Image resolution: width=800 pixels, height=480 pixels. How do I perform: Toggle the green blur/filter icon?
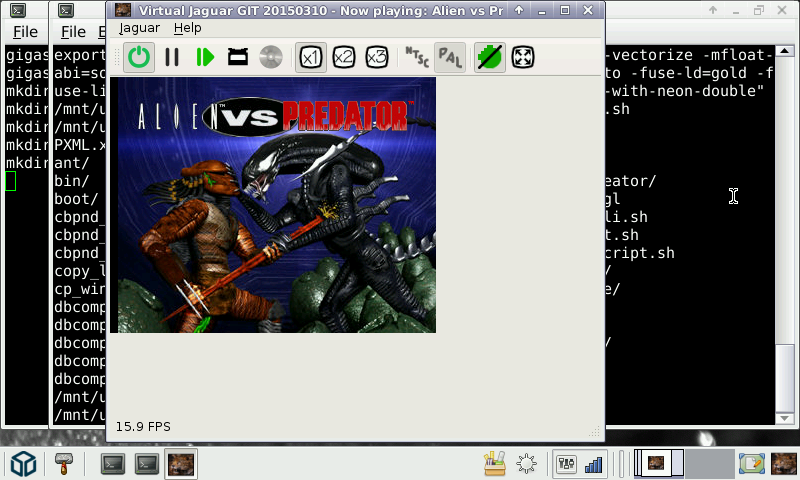pos(490,57)
